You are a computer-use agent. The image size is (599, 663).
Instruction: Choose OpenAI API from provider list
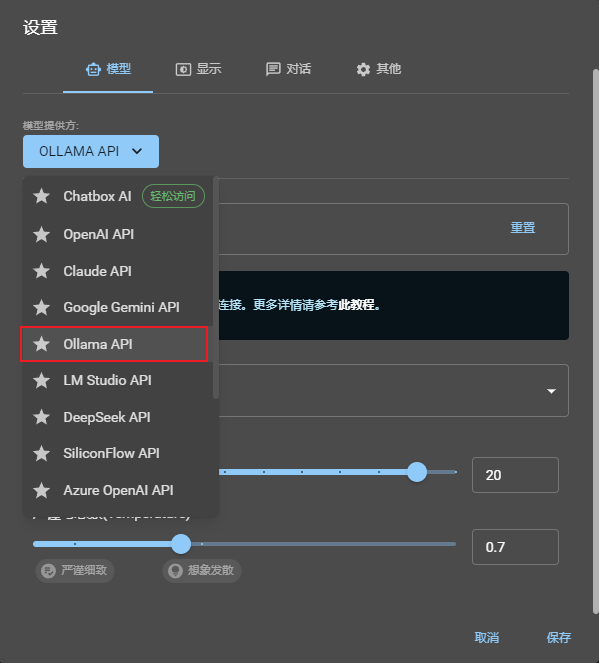118,234
